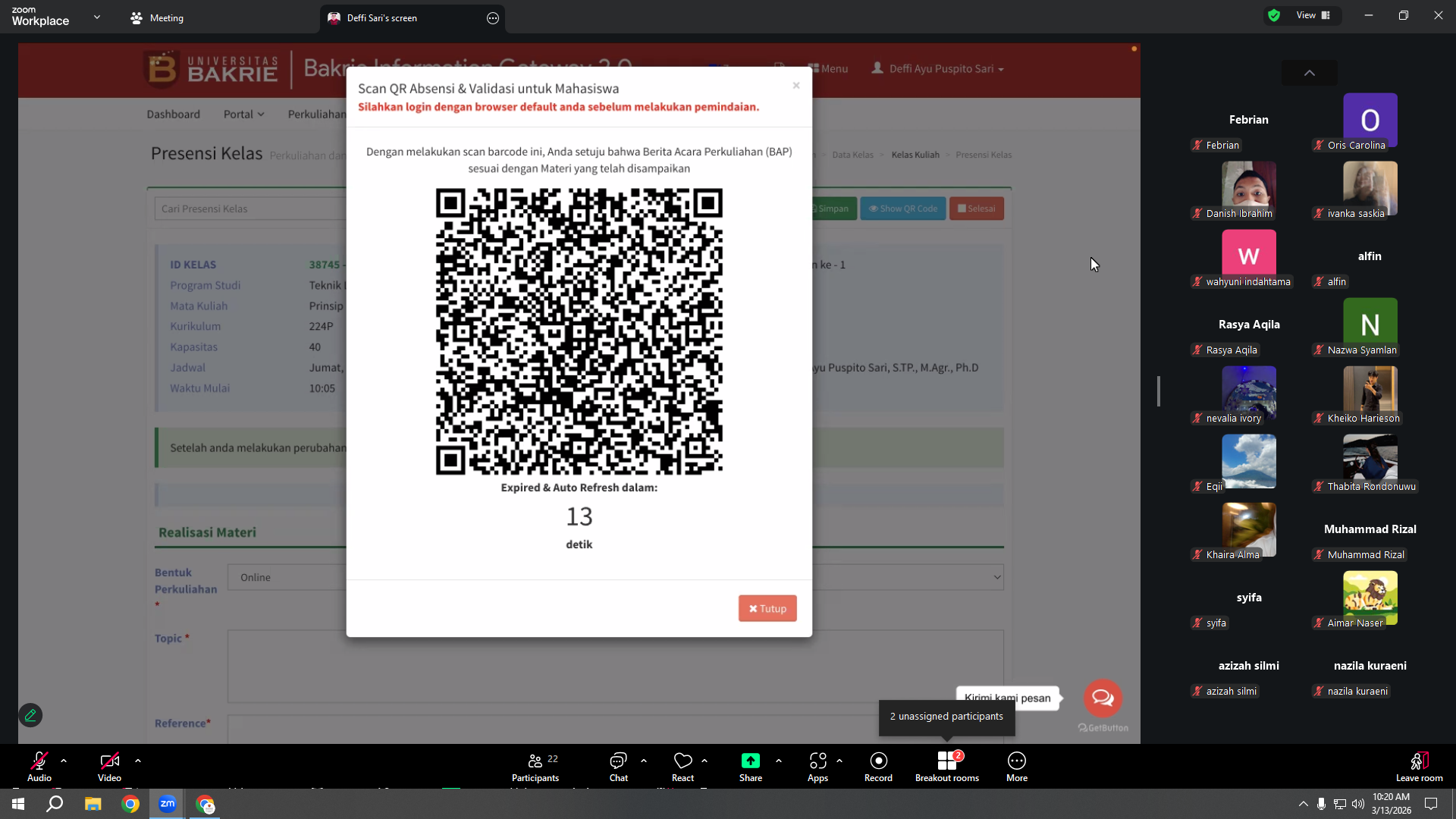Viewport: 1456px width, 819px height.
Task: Open the first Chrome icon in the taskbar
Action: pyautogui.click(x=130, y=804)
